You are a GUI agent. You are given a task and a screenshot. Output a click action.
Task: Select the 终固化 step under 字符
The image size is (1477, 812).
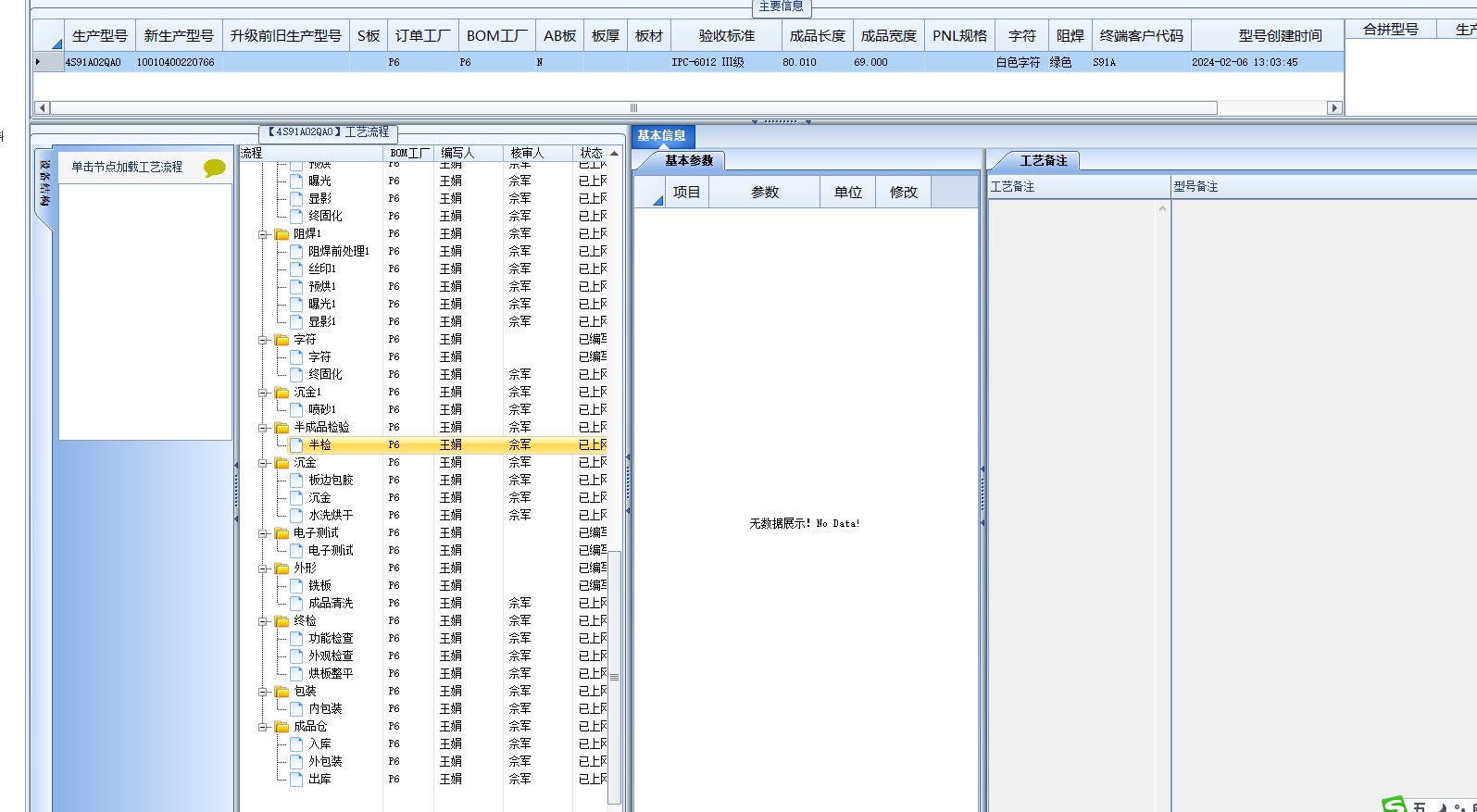click(x=325, y=375)
